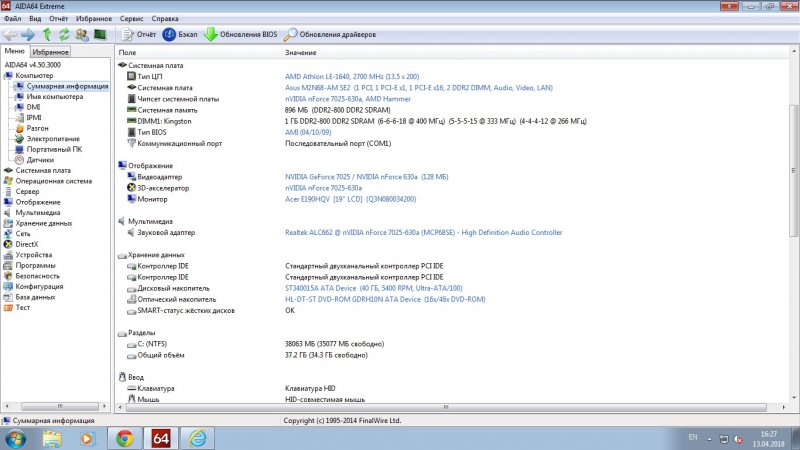Click the Бэкап backup toolbar button
The width and height of the screenshot is (800, 450).
(x=178, y=35)
